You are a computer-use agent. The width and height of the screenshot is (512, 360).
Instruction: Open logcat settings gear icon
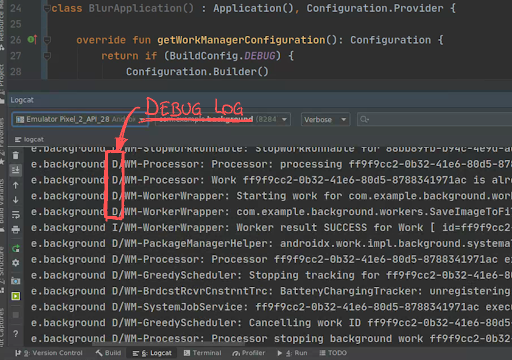point(16,263)
